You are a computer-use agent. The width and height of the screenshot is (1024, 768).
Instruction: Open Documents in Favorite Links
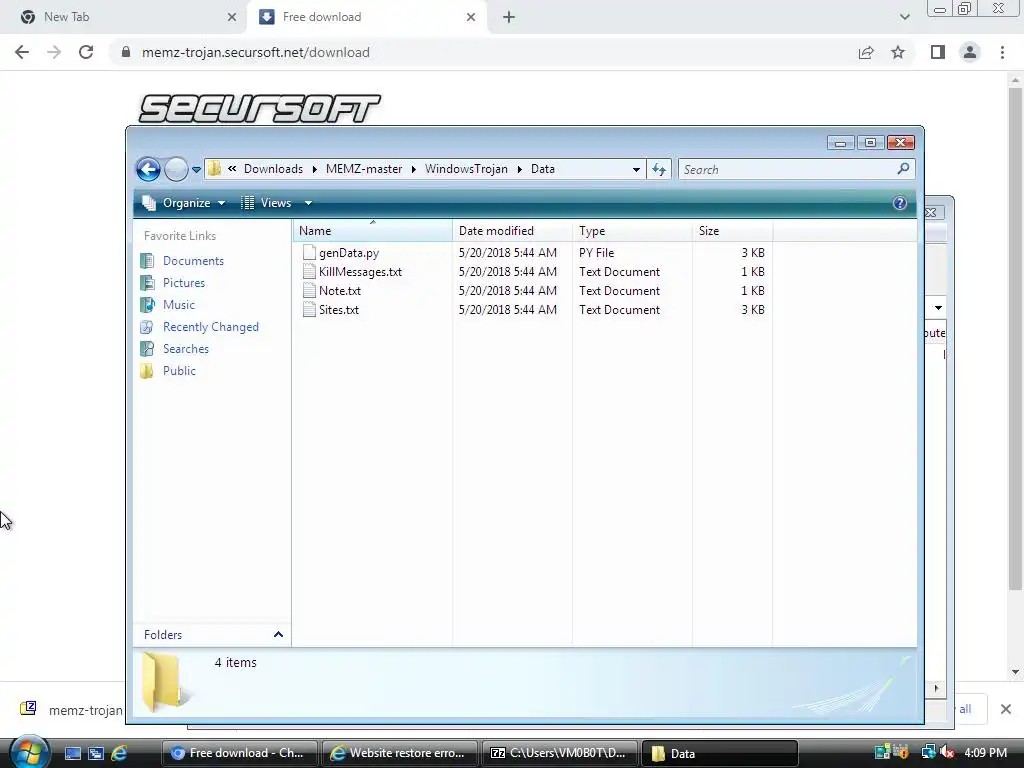click(x=193, y=261)
